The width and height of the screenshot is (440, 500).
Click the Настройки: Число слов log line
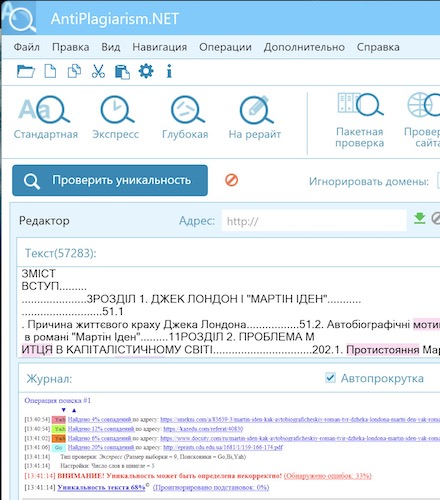point(107,466)
